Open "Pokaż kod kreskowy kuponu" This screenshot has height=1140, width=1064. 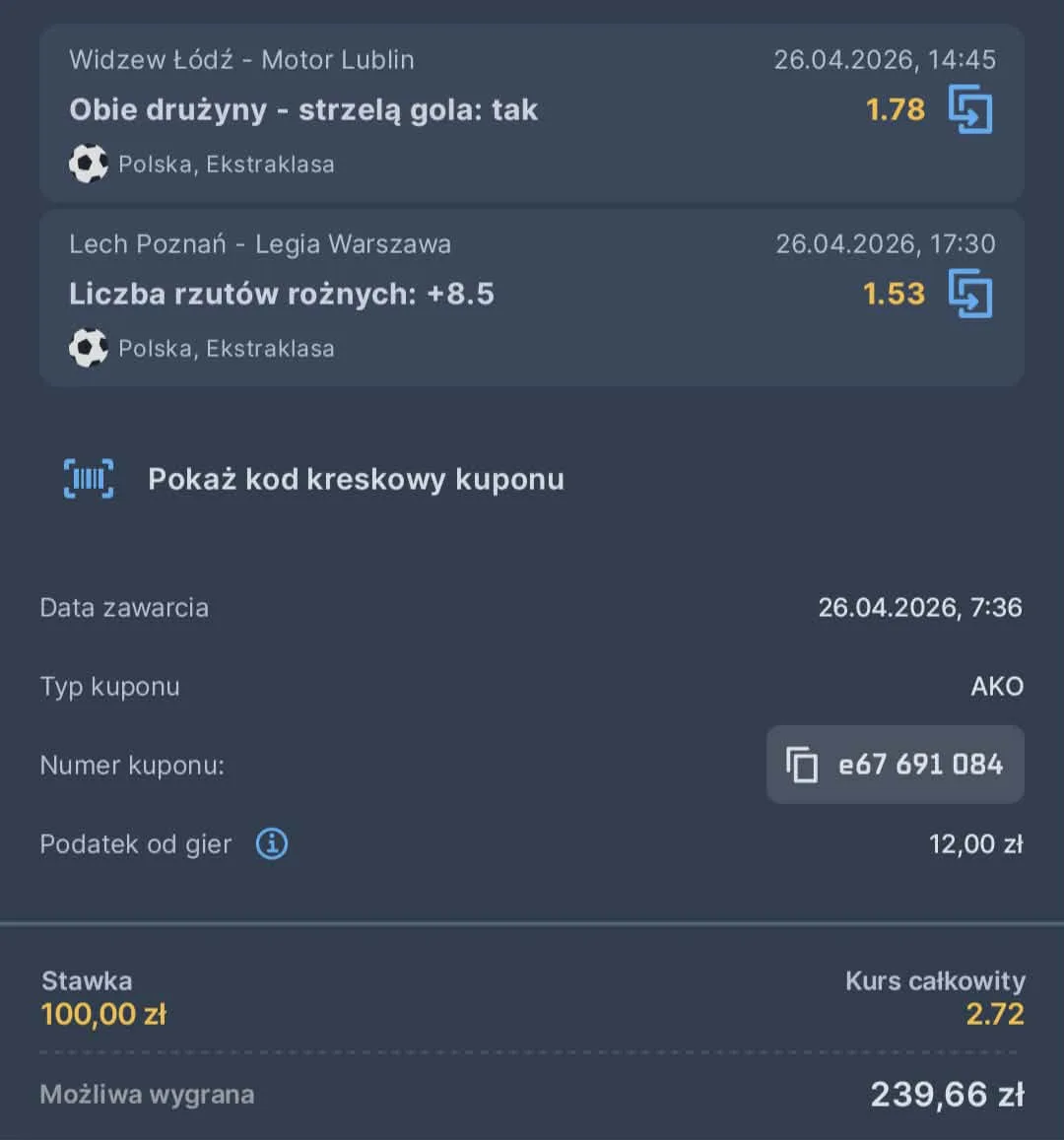pos(355,479)
